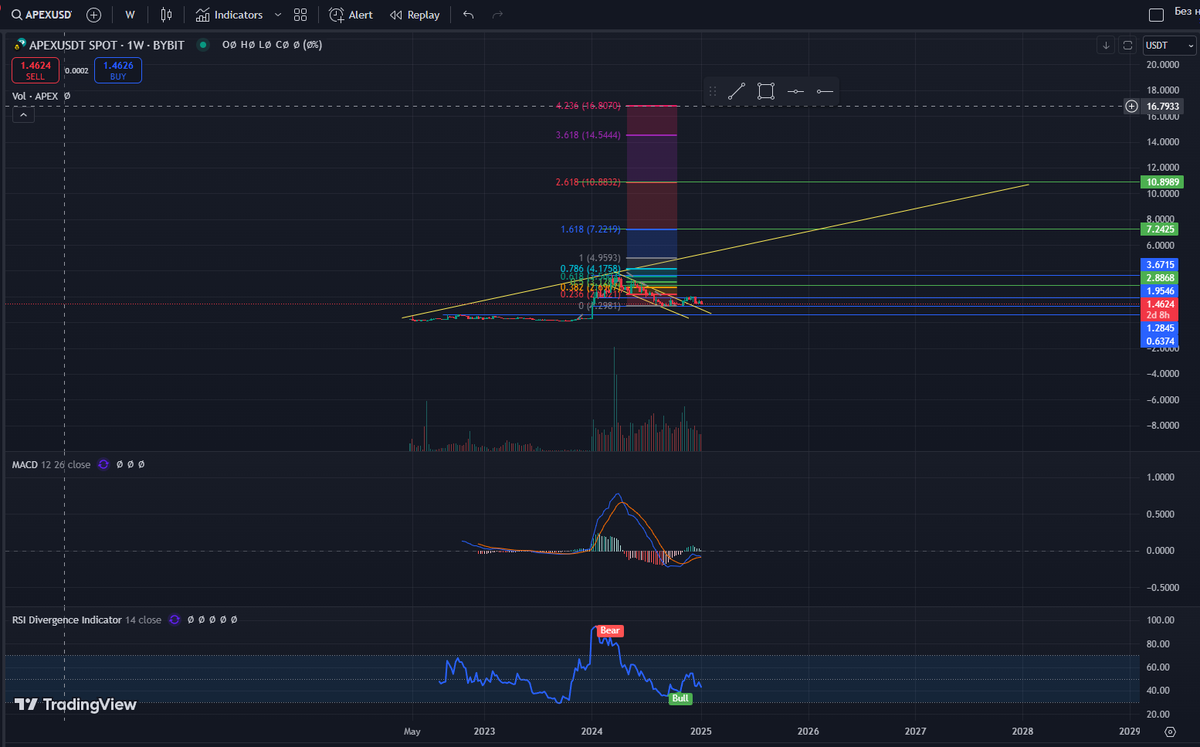Select horizontal line tool with center point
This screenshot has height=747, width=1200.
pos(795,91)
